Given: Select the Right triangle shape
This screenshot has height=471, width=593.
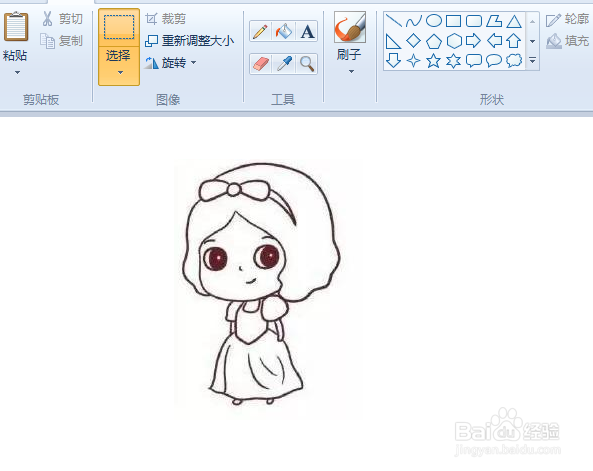Looking at the screenshot, I should pyautogui.click(x=393, y=41).
